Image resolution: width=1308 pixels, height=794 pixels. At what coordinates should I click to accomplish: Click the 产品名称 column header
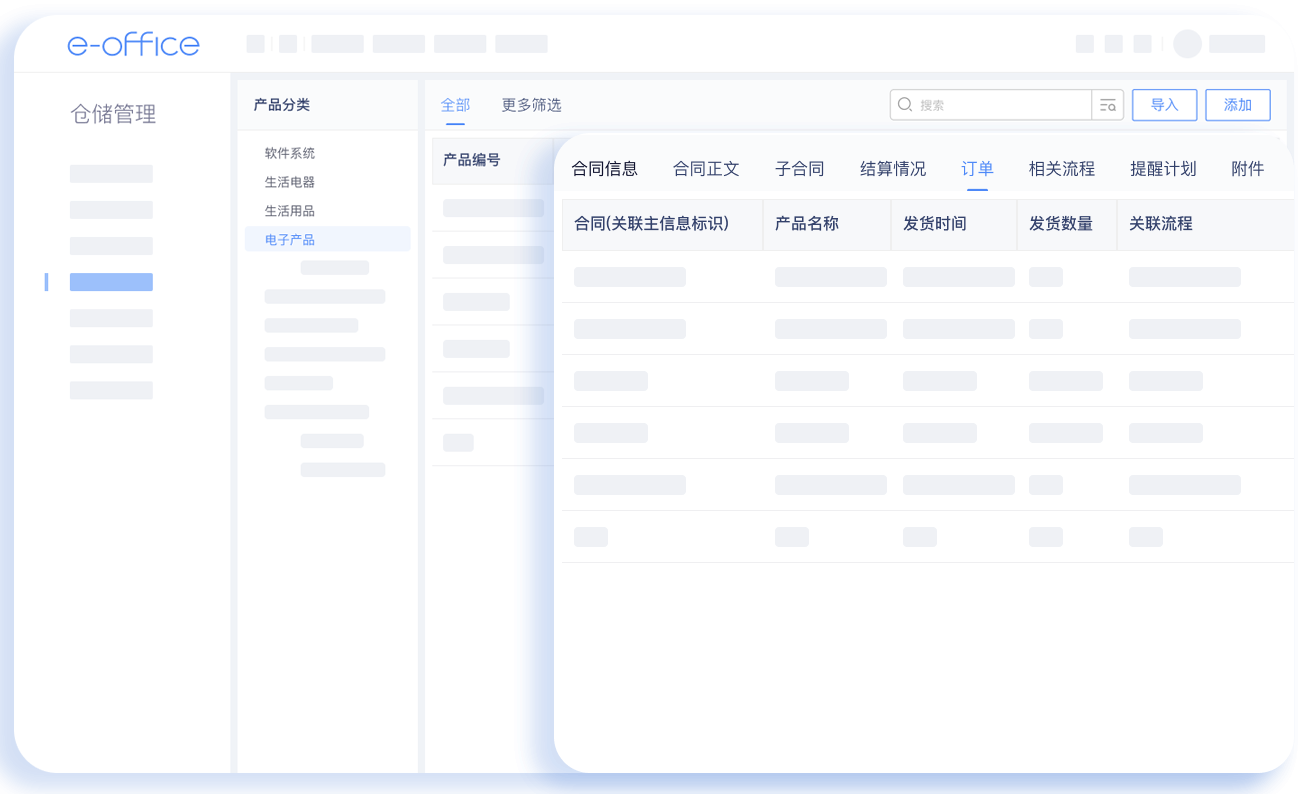[x=807, y=224]
